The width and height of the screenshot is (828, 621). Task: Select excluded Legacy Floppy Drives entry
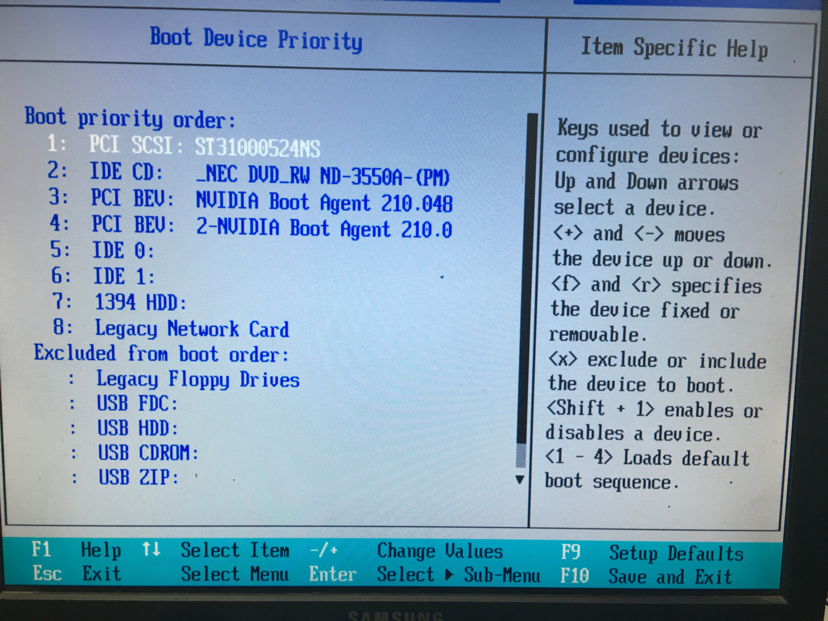pyautogui.click(x=184, y=379)
